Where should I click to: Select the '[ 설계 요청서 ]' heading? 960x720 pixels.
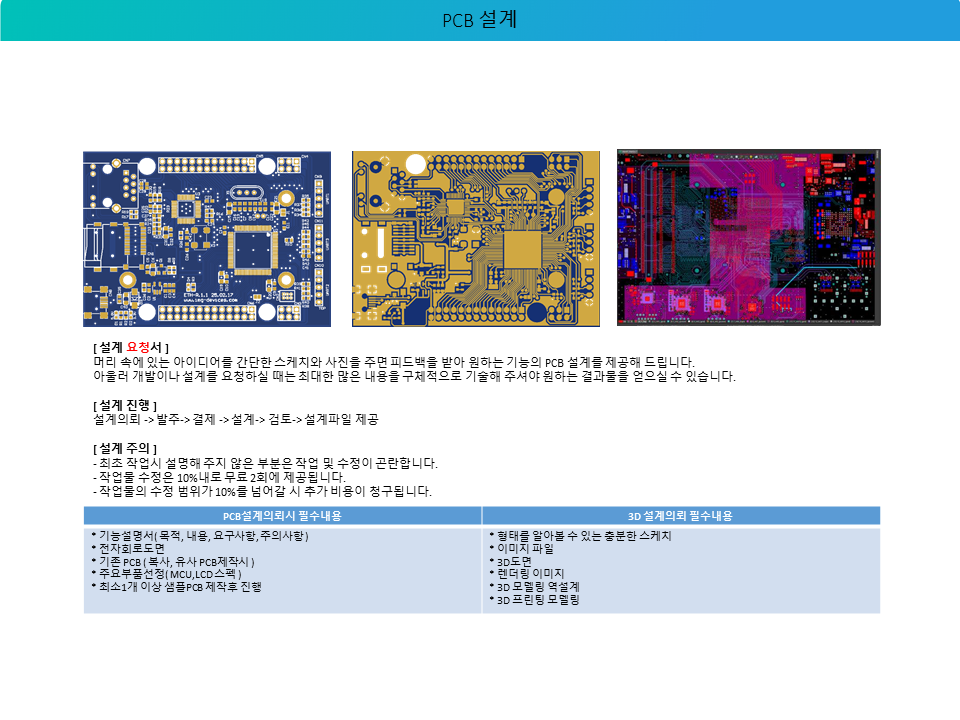click(131, 347)
